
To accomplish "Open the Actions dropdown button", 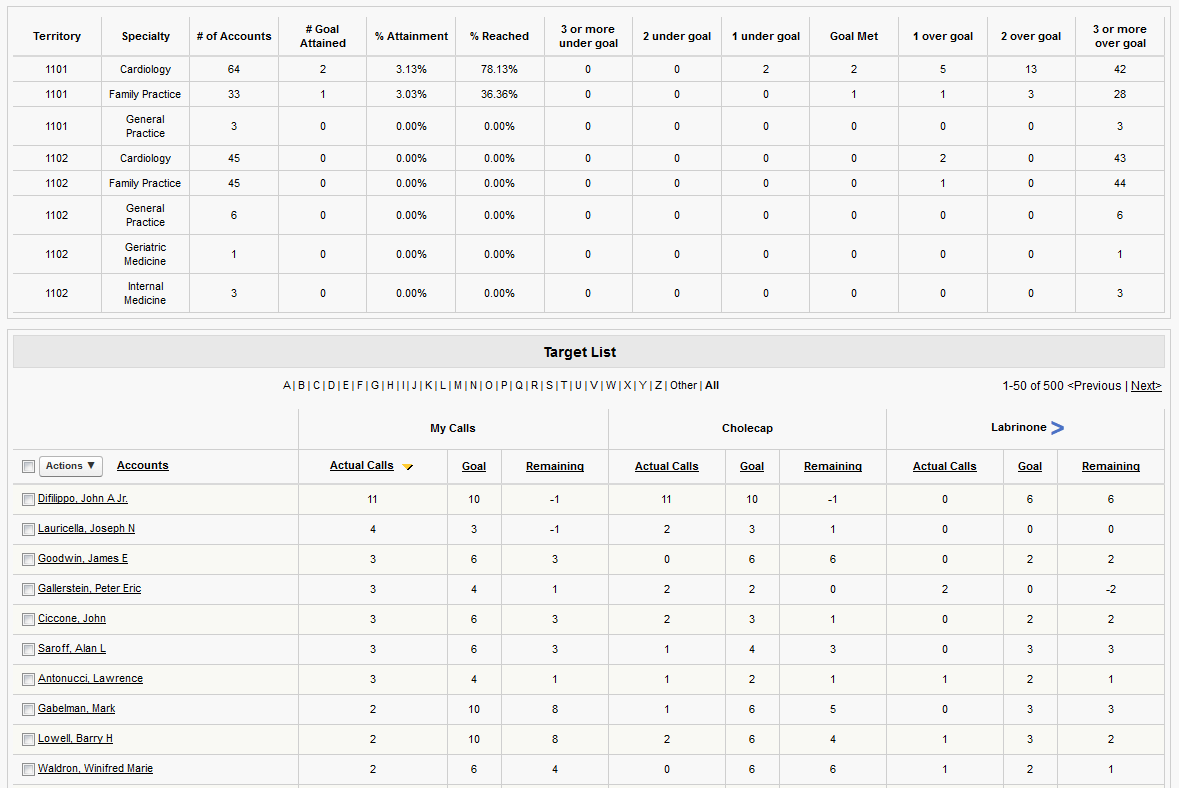I will pos(71,466).
